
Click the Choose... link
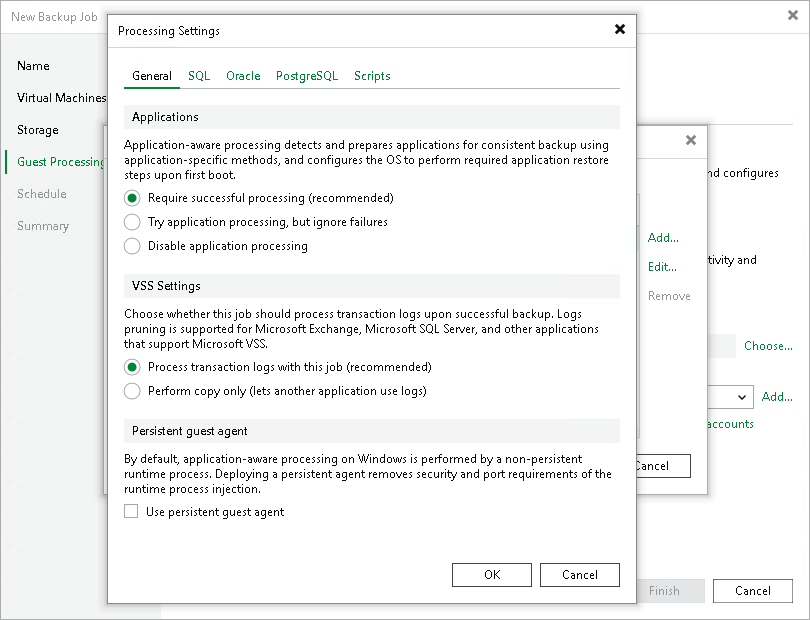coord(768,346)
